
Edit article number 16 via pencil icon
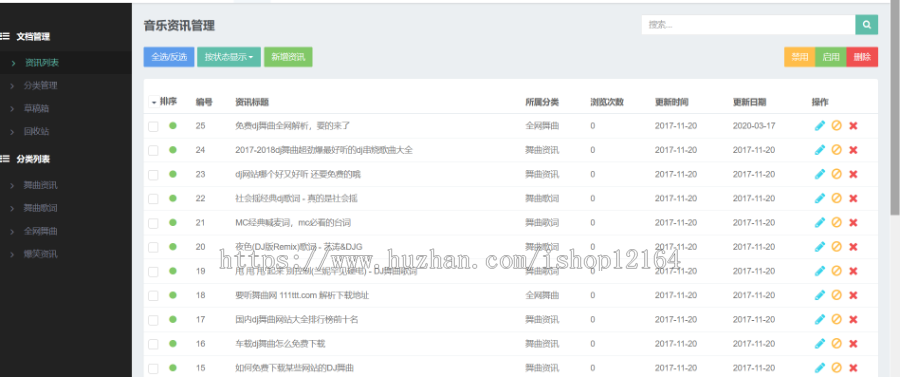tap(820, 344)
